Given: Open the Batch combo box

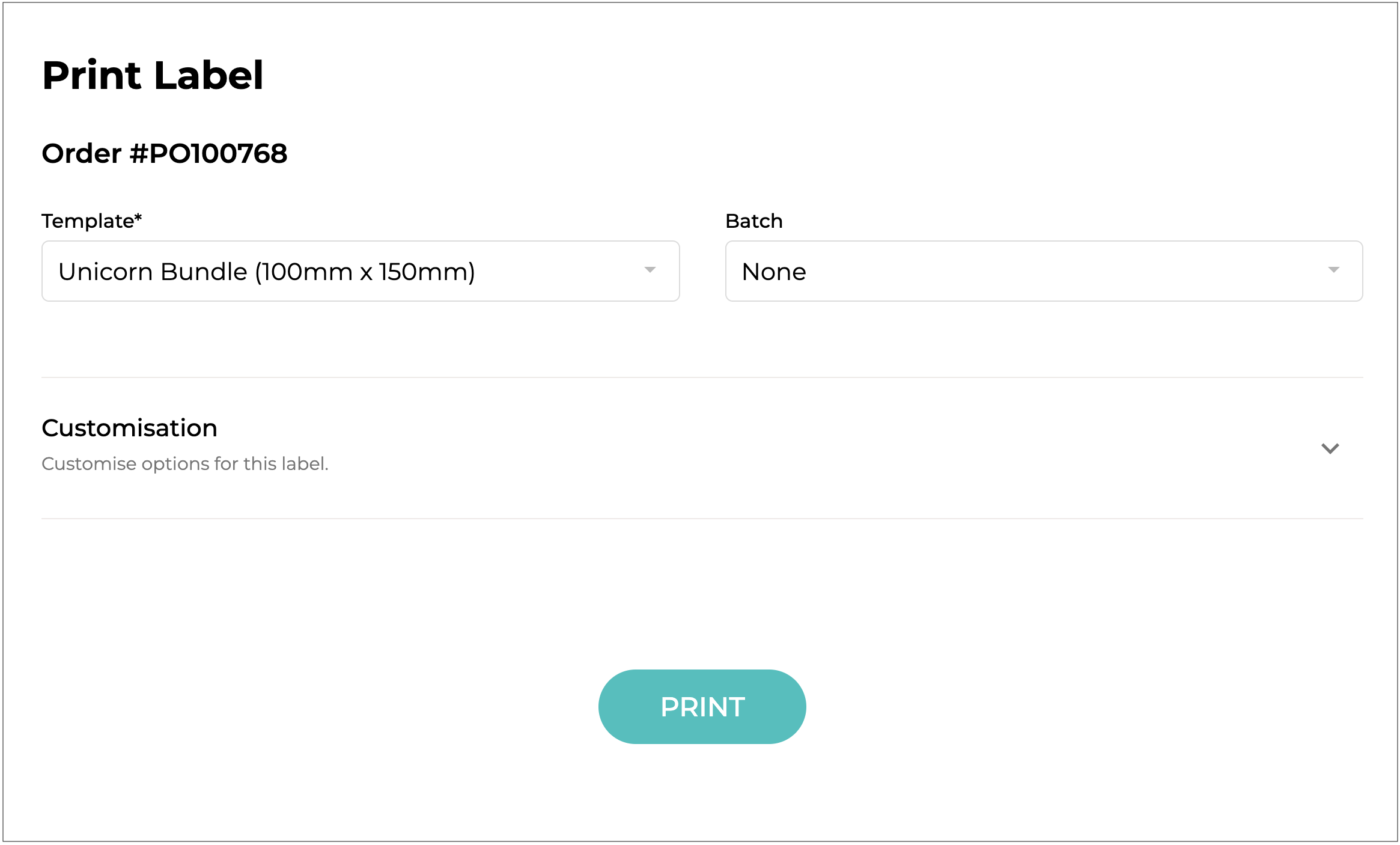Looking at the screenshot, I should pyautogui.click(x=1043, y=271).
